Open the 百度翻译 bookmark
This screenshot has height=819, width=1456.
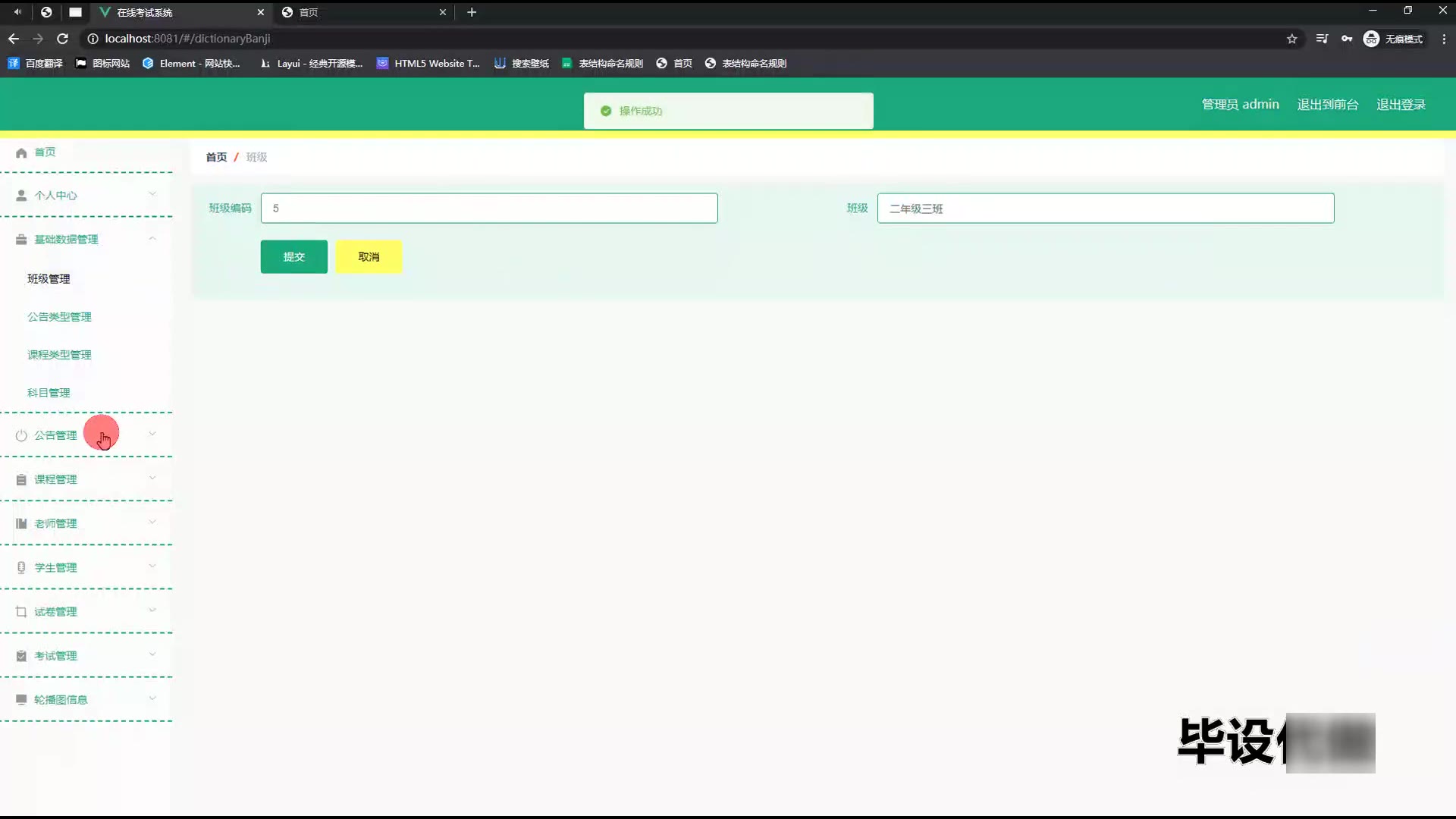point(36,64)
